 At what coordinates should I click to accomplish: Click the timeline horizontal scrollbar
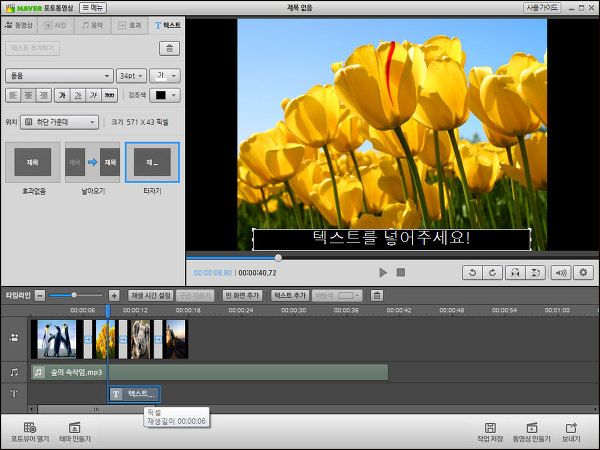[96, 409]
